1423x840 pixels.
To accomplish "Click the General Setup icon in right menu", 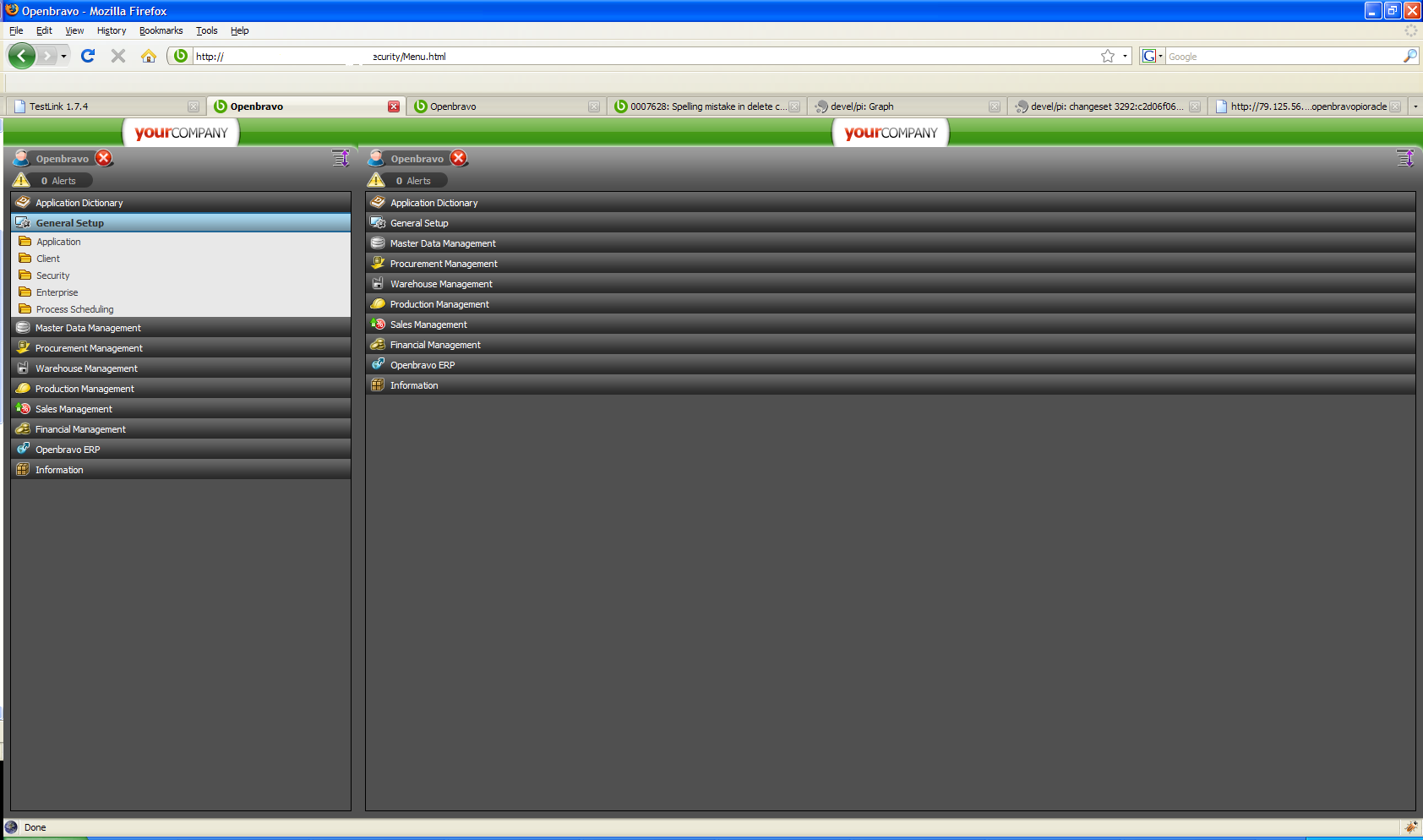I will (378, 222).
